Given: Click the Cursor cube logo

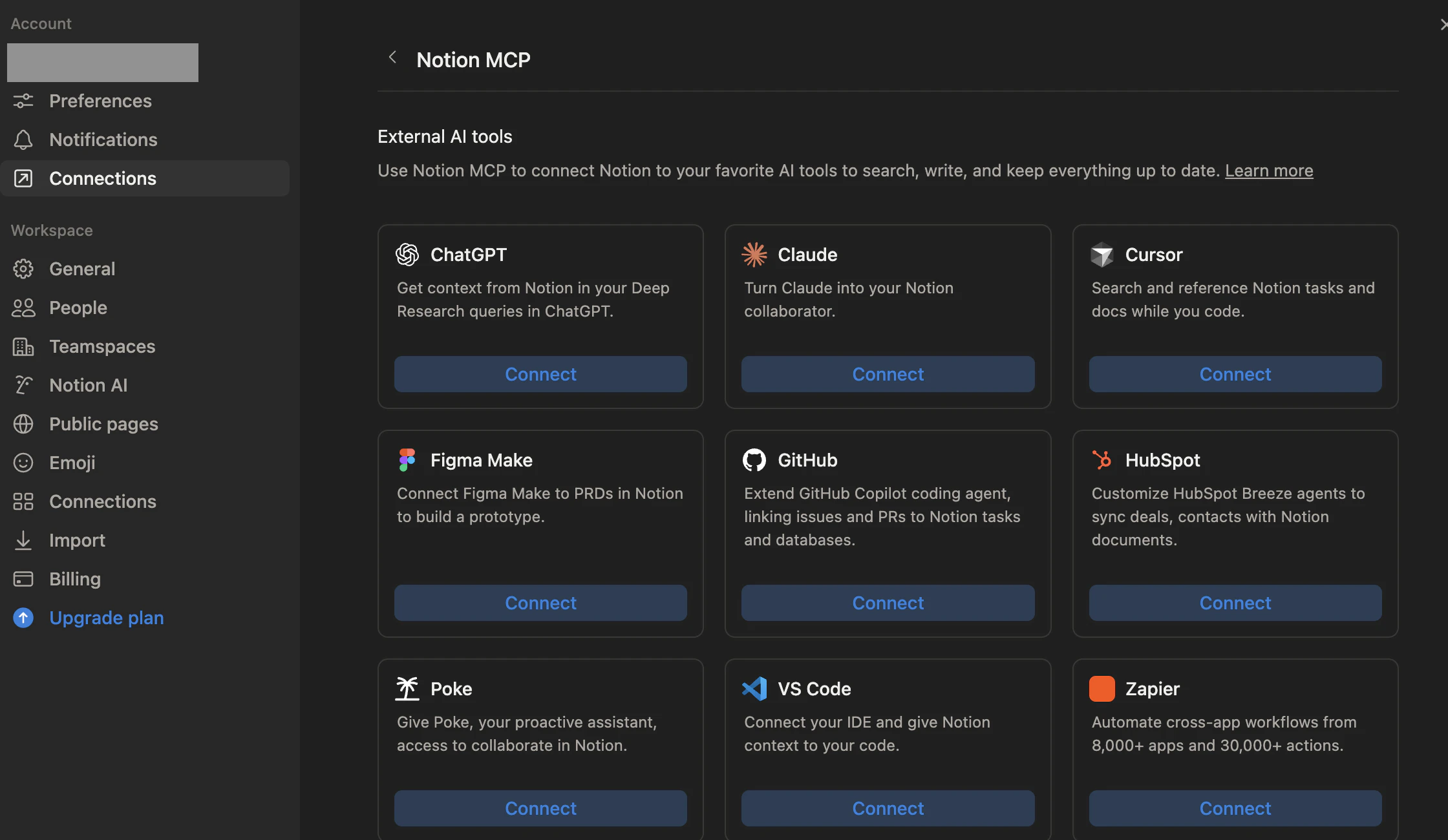Looking at the screenshot, I should click(1102, 255).
